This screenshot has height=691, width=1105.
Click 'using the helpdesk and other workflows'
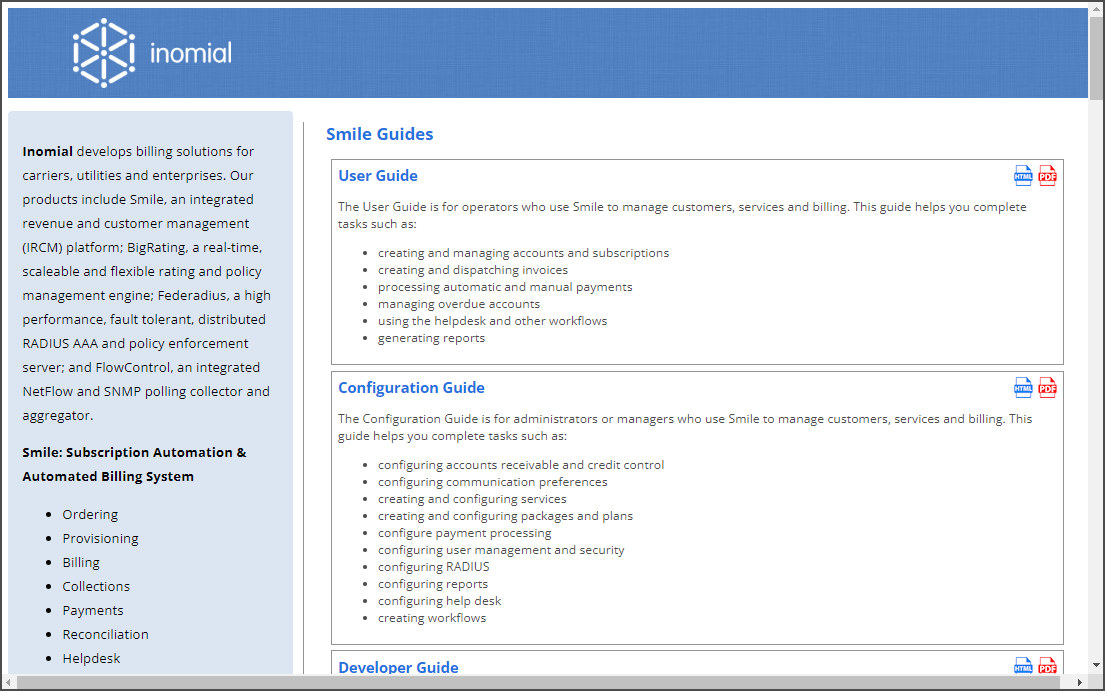(x=492, y=320)
